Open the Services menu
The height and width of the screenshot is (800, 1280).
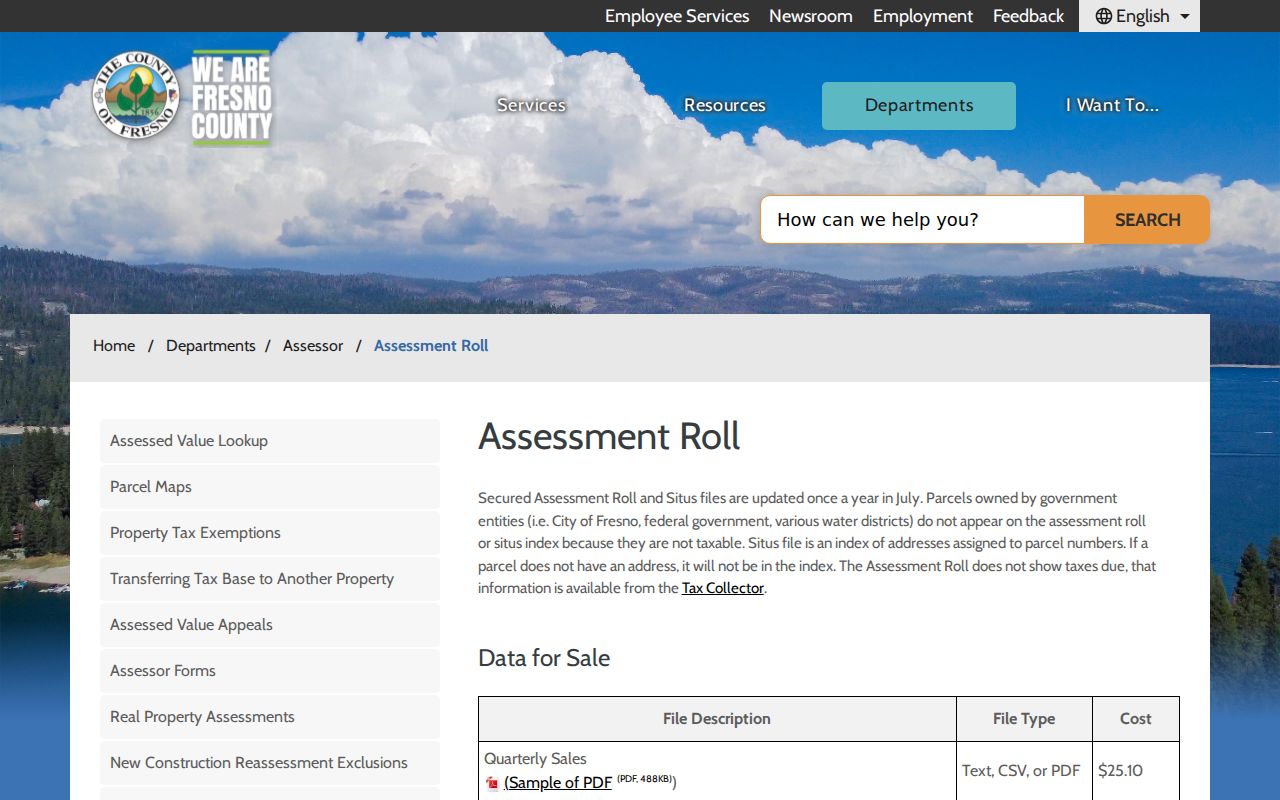pyautogui.click(x=531, y=105)
